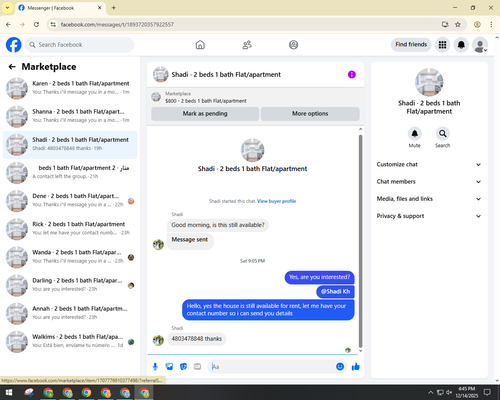The image size is (500, 400).
Task: Open Chrome profile icon in toolbar
Action: click(477, 24)
